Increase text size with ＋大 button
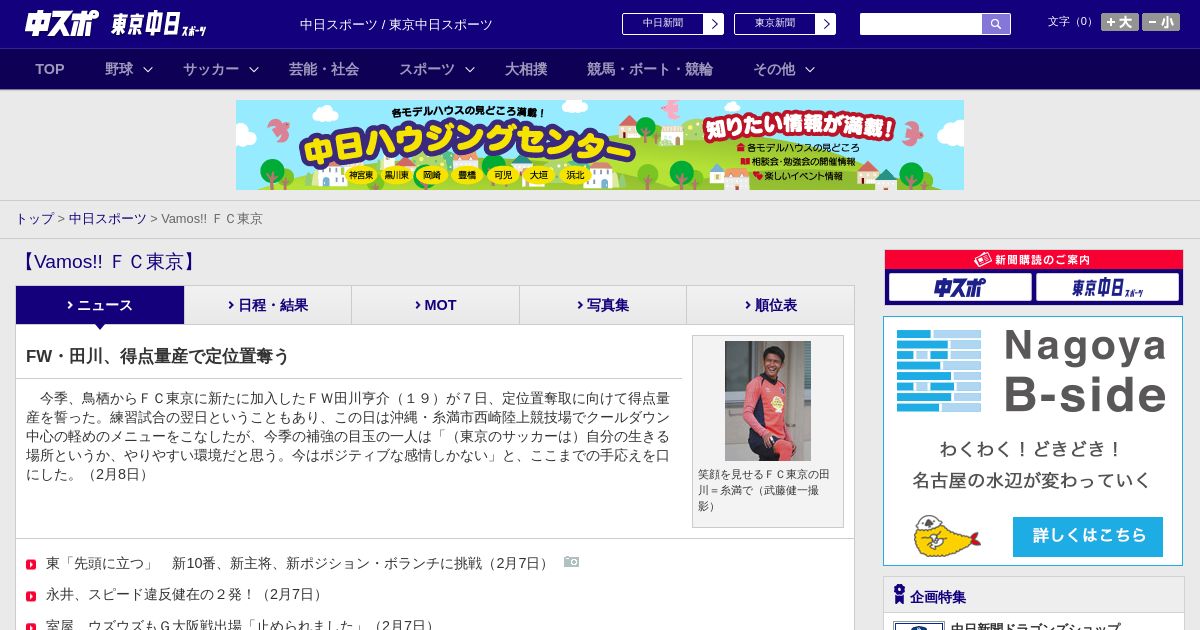1200x630 pixels. tap(1120, 22)
